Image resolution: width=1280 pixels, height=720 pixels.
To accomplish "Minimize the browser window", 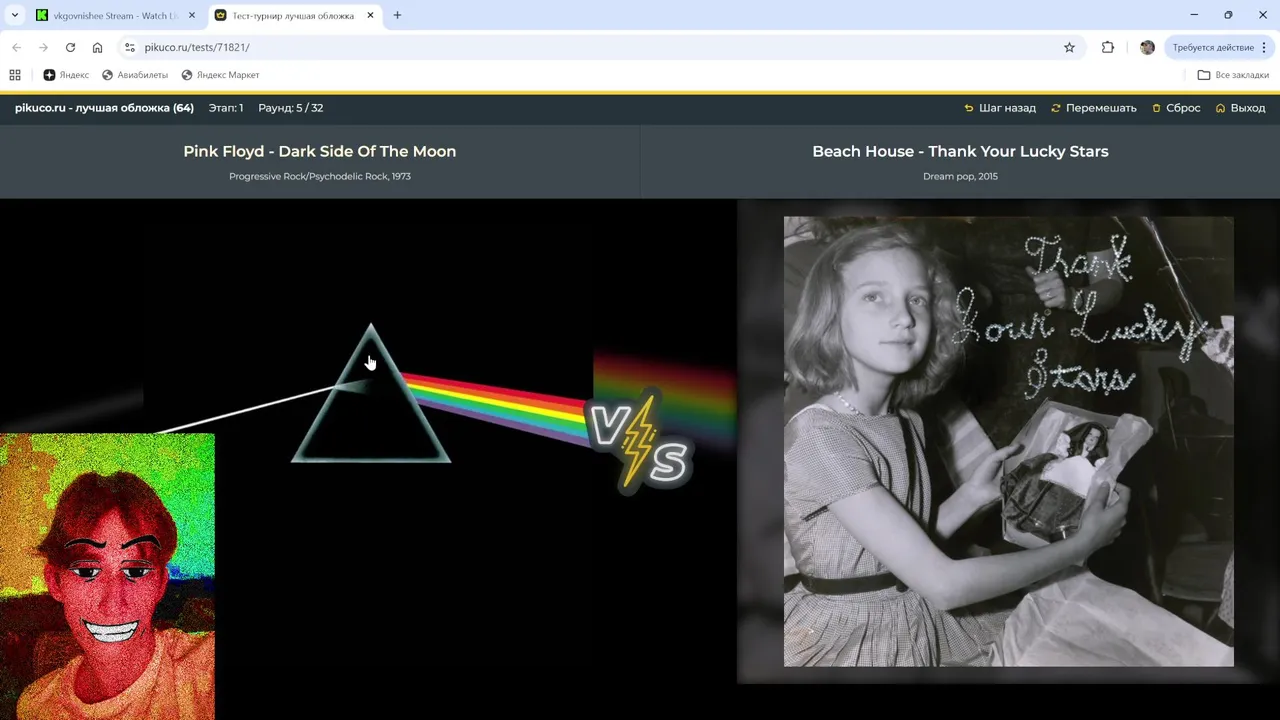I will coord(1194,15).
